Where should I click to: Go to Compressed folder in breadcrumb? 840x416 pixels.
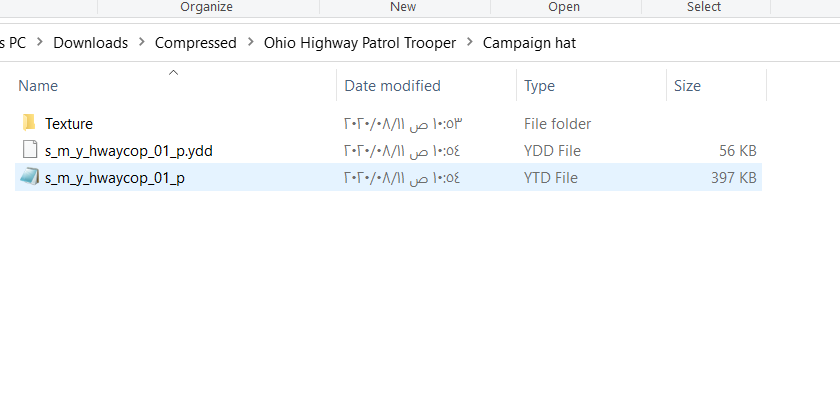[196, 43]
